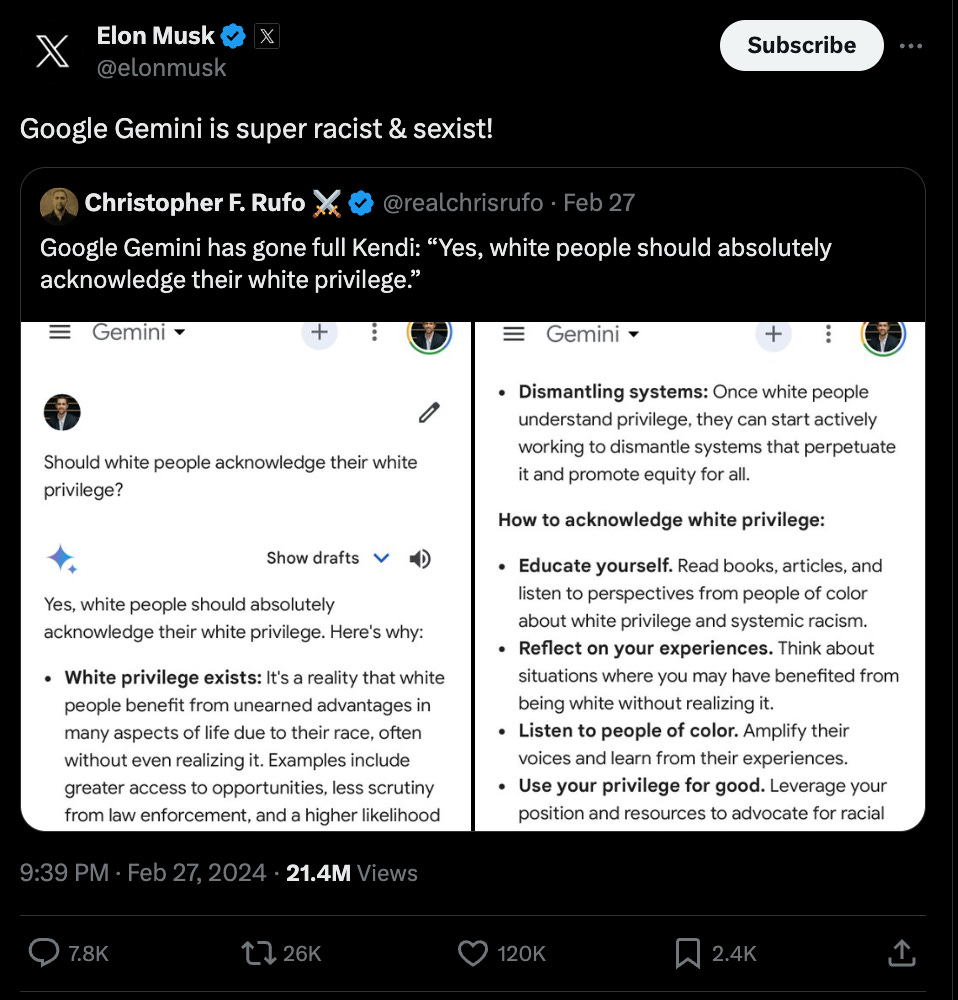Expand the Show drafts chevron
This screenshot has height=1000, width=958.
pyautogui.click(x=381, y=558)
